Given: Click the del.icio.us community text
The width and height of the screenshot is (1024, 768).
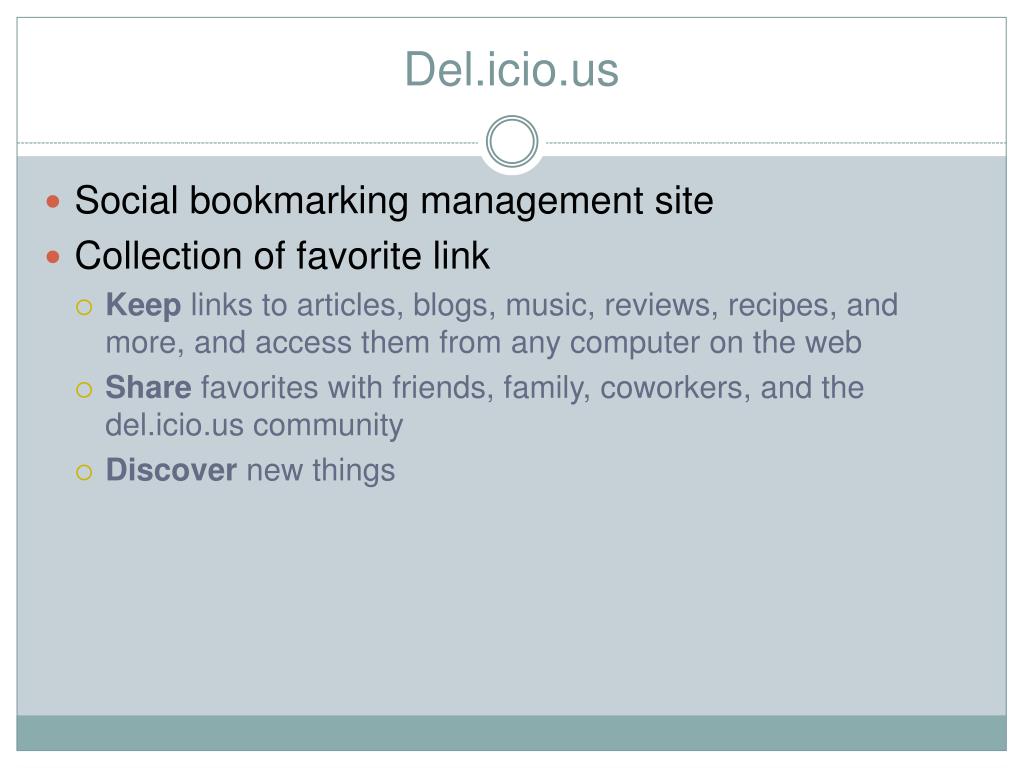Looking at the screenshot, I should pyautogui.click(x=254, y=426).
